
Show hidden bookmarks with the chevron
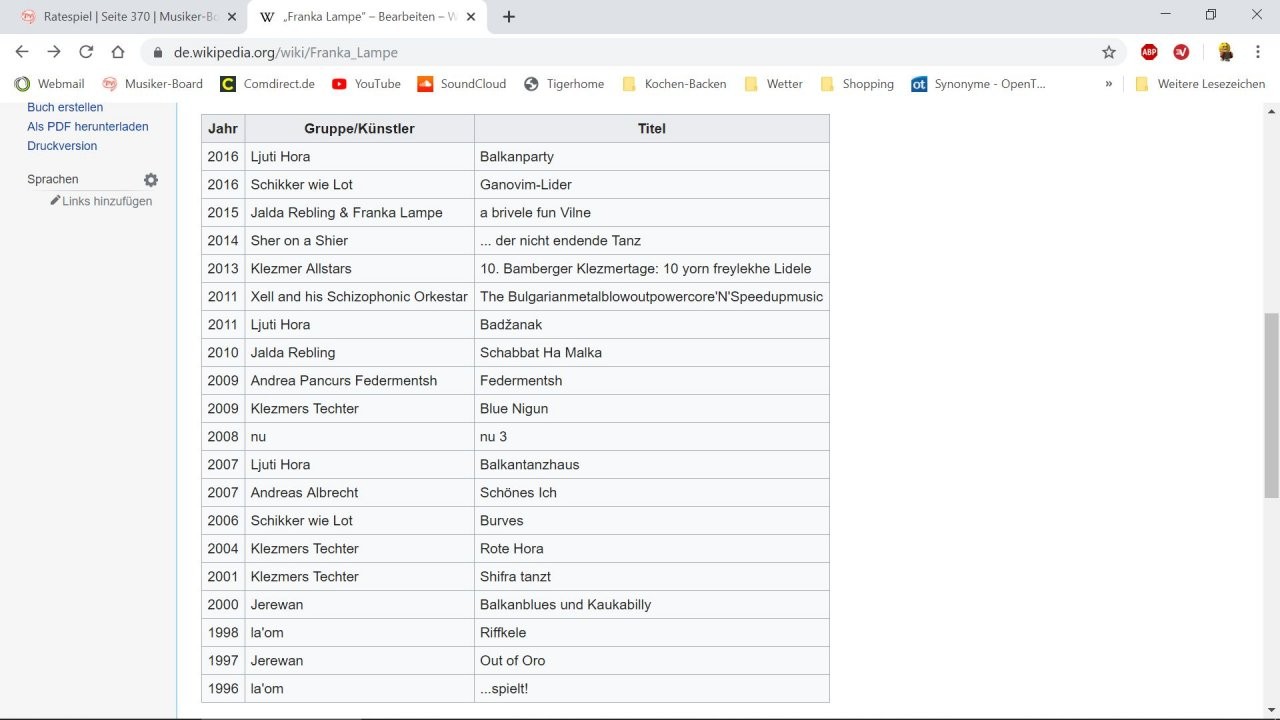[1108, 84]
